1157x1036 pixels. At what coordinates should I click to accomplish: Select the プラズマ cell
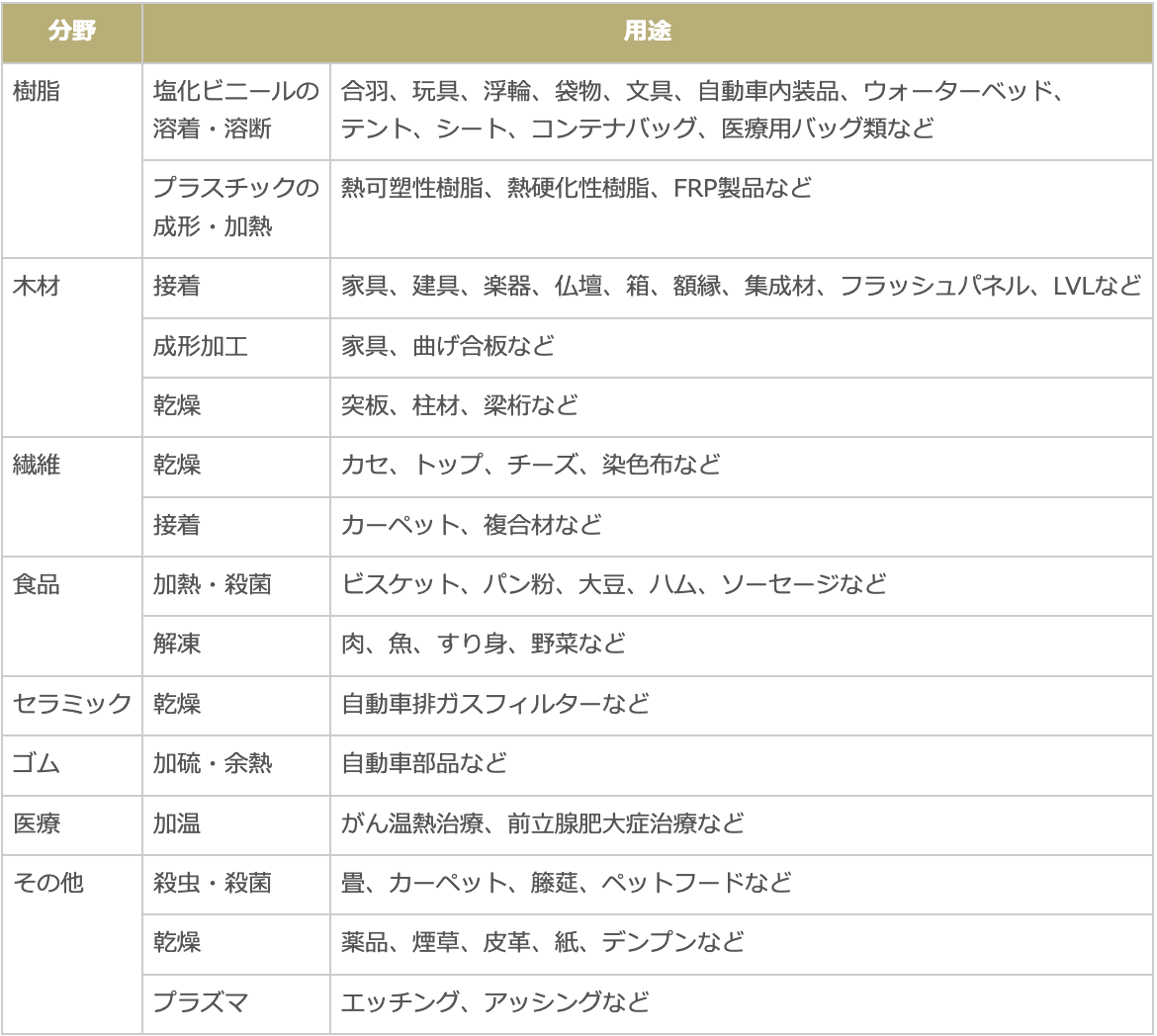[201, 1002]
